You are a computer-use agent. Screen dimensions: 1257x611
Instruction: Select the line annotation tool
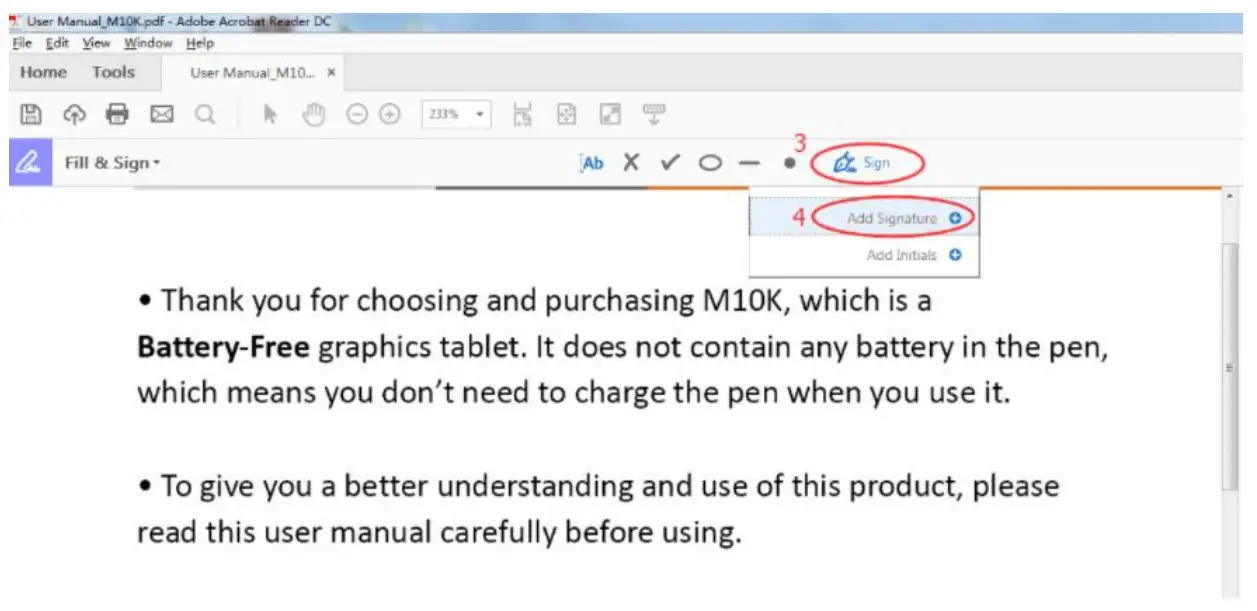749,162
